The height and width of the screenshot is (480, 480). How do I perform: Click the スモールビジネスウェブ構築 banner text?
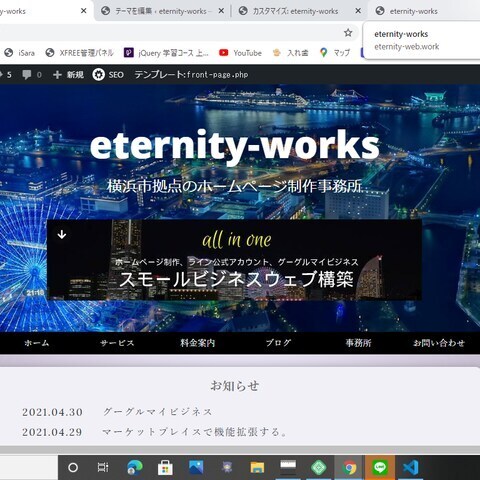[x=236, y=279]
